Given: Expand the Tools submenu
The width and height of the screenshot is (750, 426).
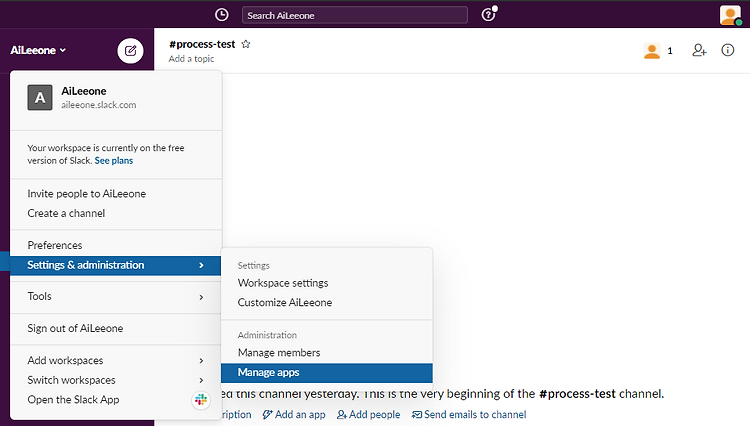Looking at the screenshot, I should tap(116, 296).
